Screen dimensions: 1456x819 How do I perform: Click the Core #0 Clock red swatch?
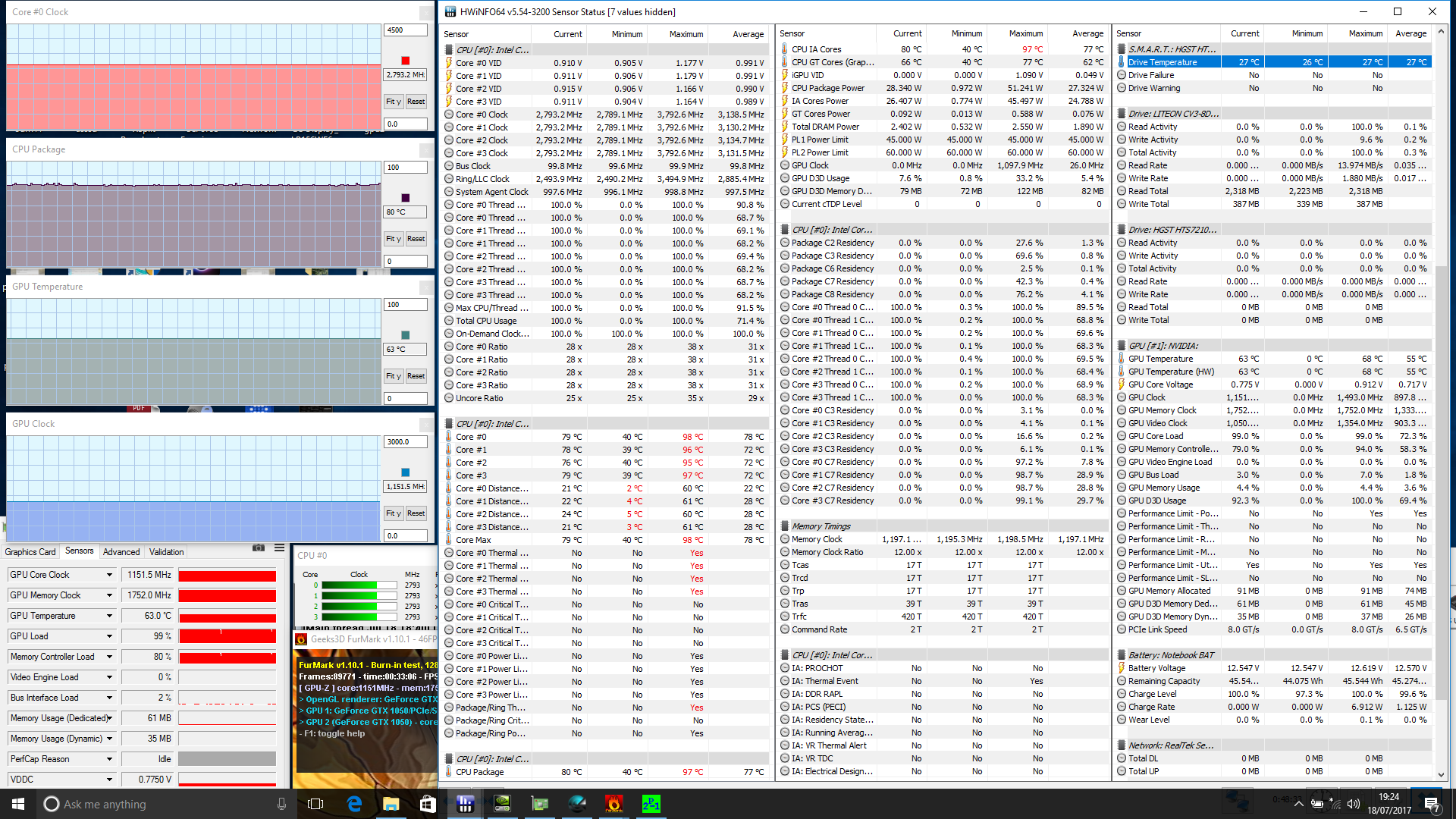click(x=405, y=61)
